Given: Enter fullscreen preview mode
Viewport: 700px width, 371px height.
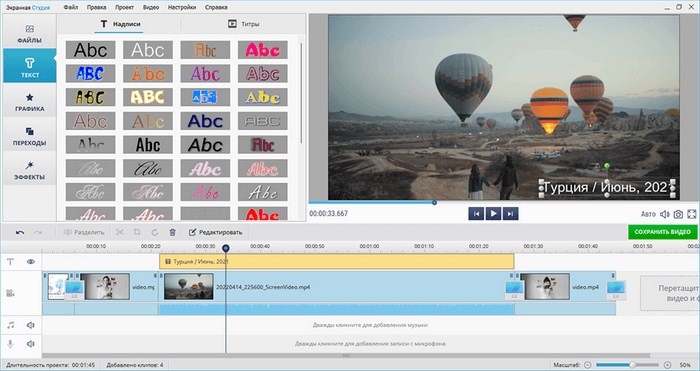Looking at the screenshot, I should [x=692, y=214].
